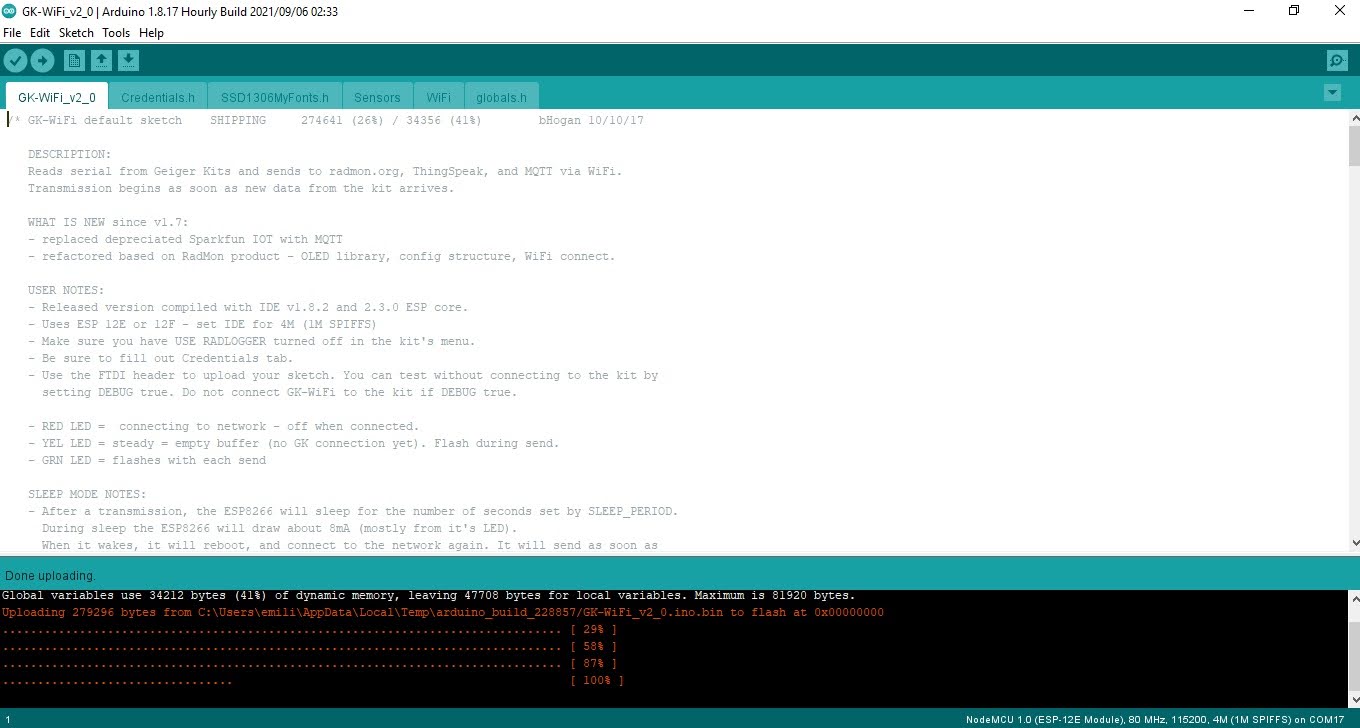1360x728 pixels.
Task: Open the Sketch menu
Action: pyautogui.click(x=76, y=33)
